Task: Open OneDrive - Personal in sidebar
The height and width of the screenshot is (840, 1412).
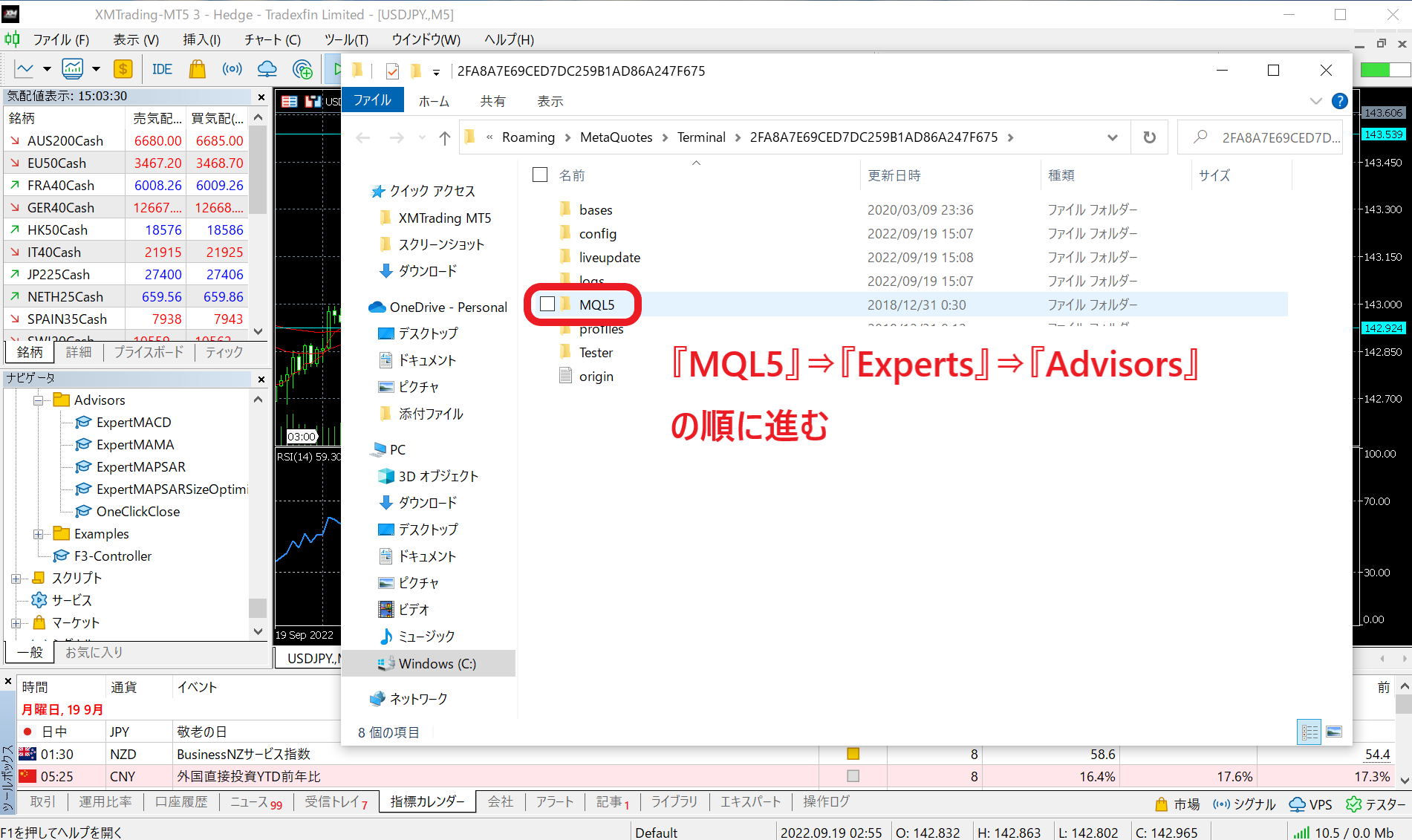Action: tap(448, 307)
